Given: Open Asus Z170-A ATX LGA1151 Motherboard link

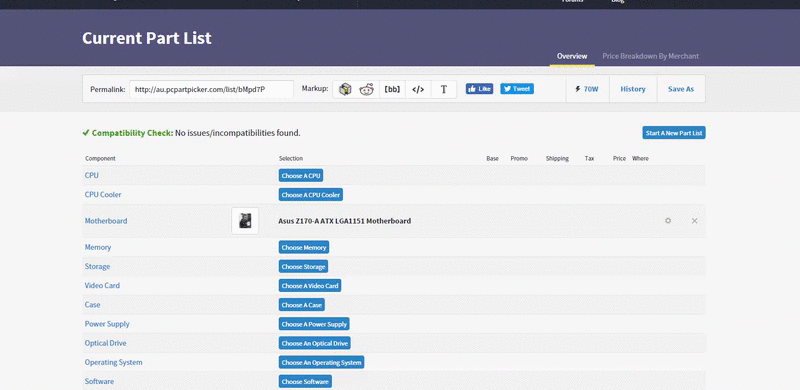Looking at the screenshot, I should [x=344, y=221].
